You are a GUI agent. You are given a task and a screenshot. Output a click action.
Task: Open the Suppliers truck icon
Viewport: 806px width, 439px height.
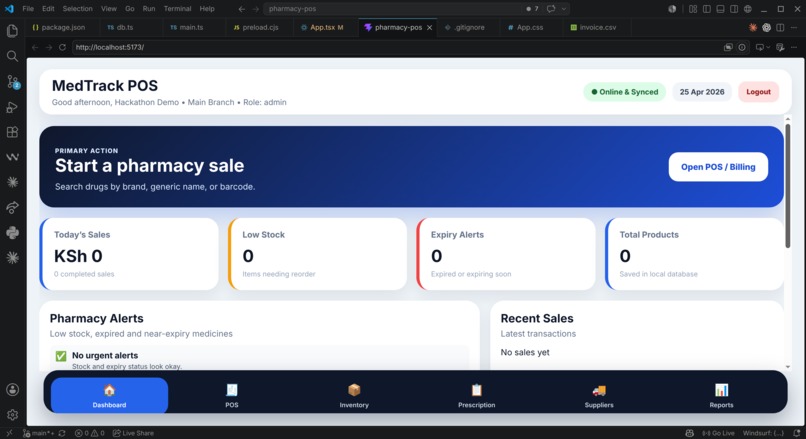tap(599, 390)
